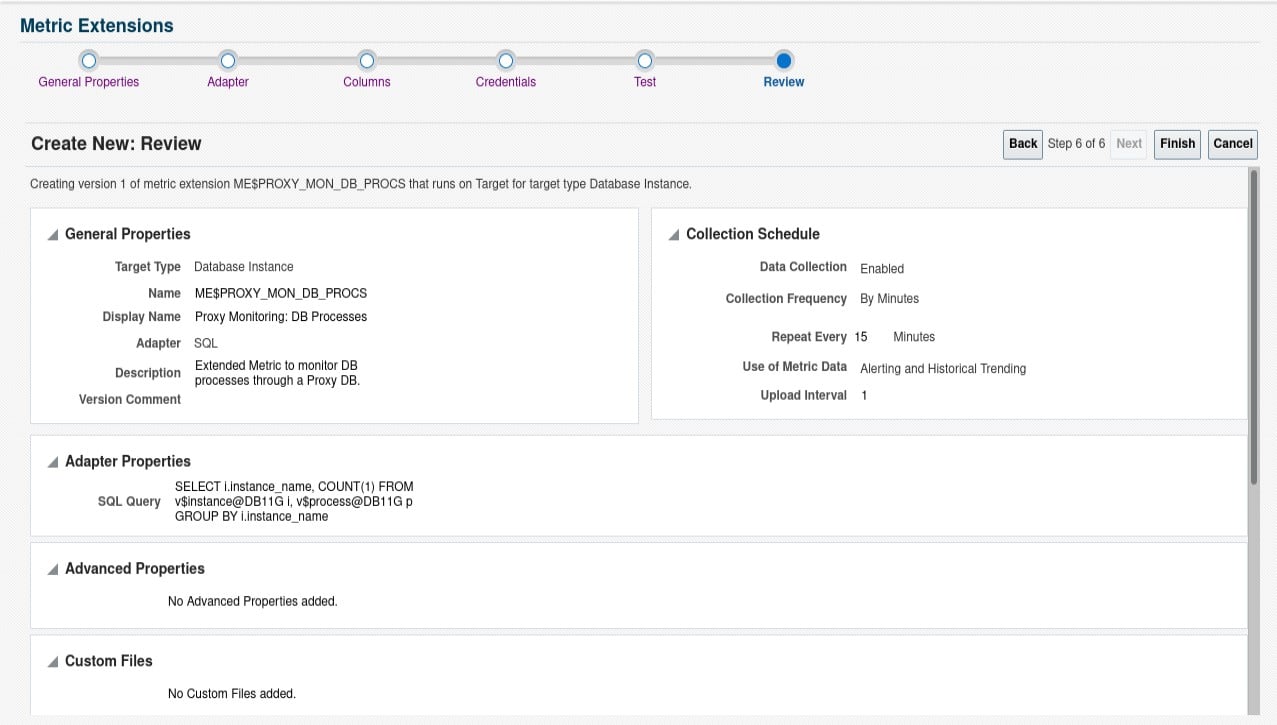Select the Test wizard step circle

pos(644,59)
